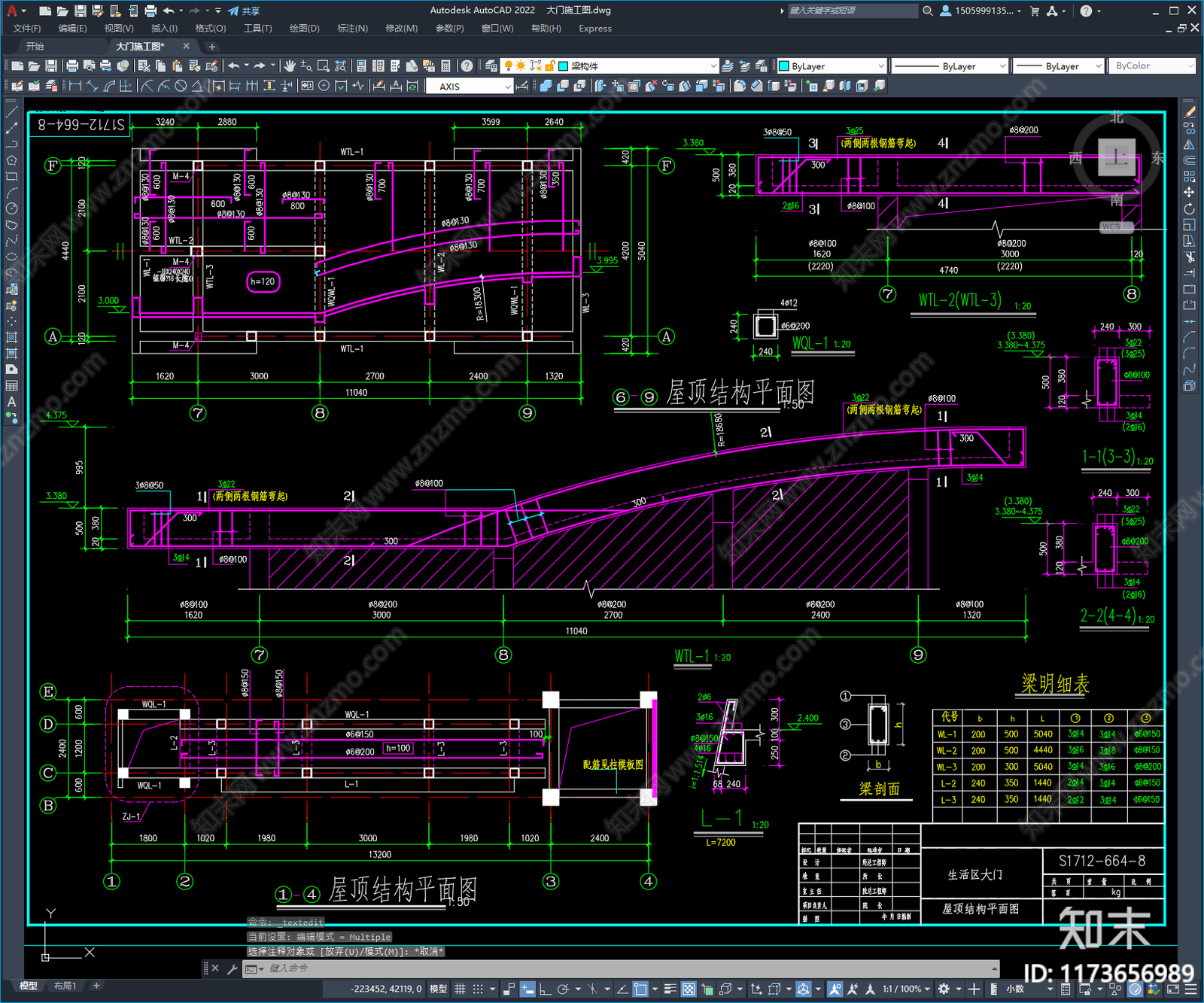Switch to the 布局1 layout tab
The width and height of the screenshot is (1204, 1003).
(65, 986)
